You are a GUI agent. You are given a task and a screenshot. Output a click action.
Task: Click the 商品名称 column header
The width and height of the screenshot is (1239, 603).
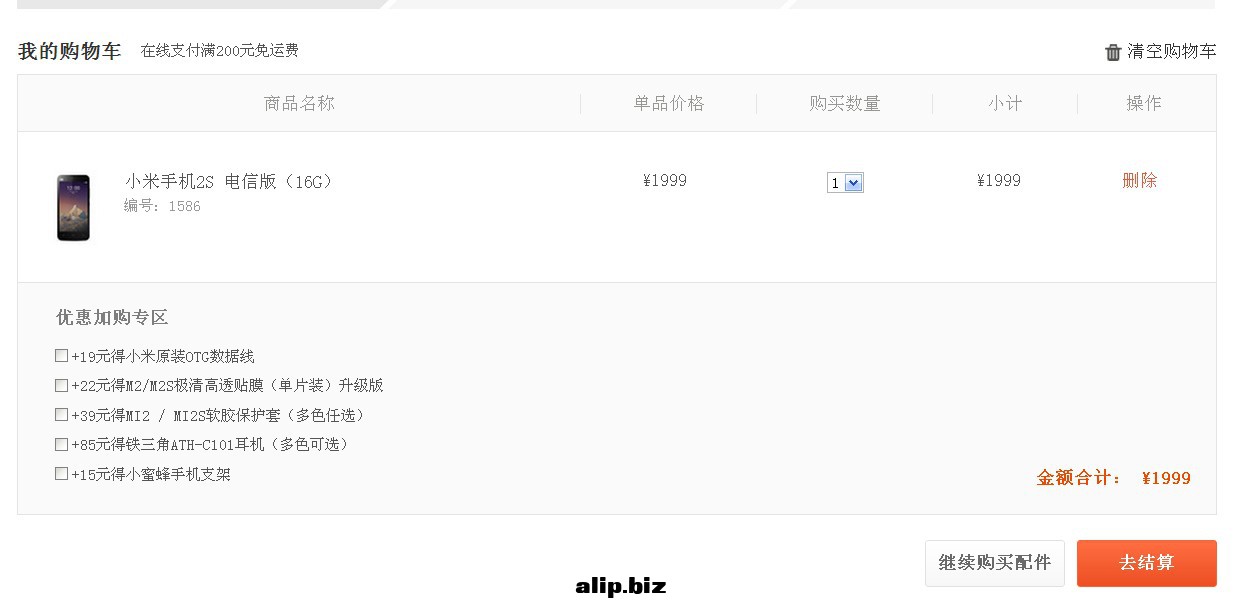click(x=299, y=103)
